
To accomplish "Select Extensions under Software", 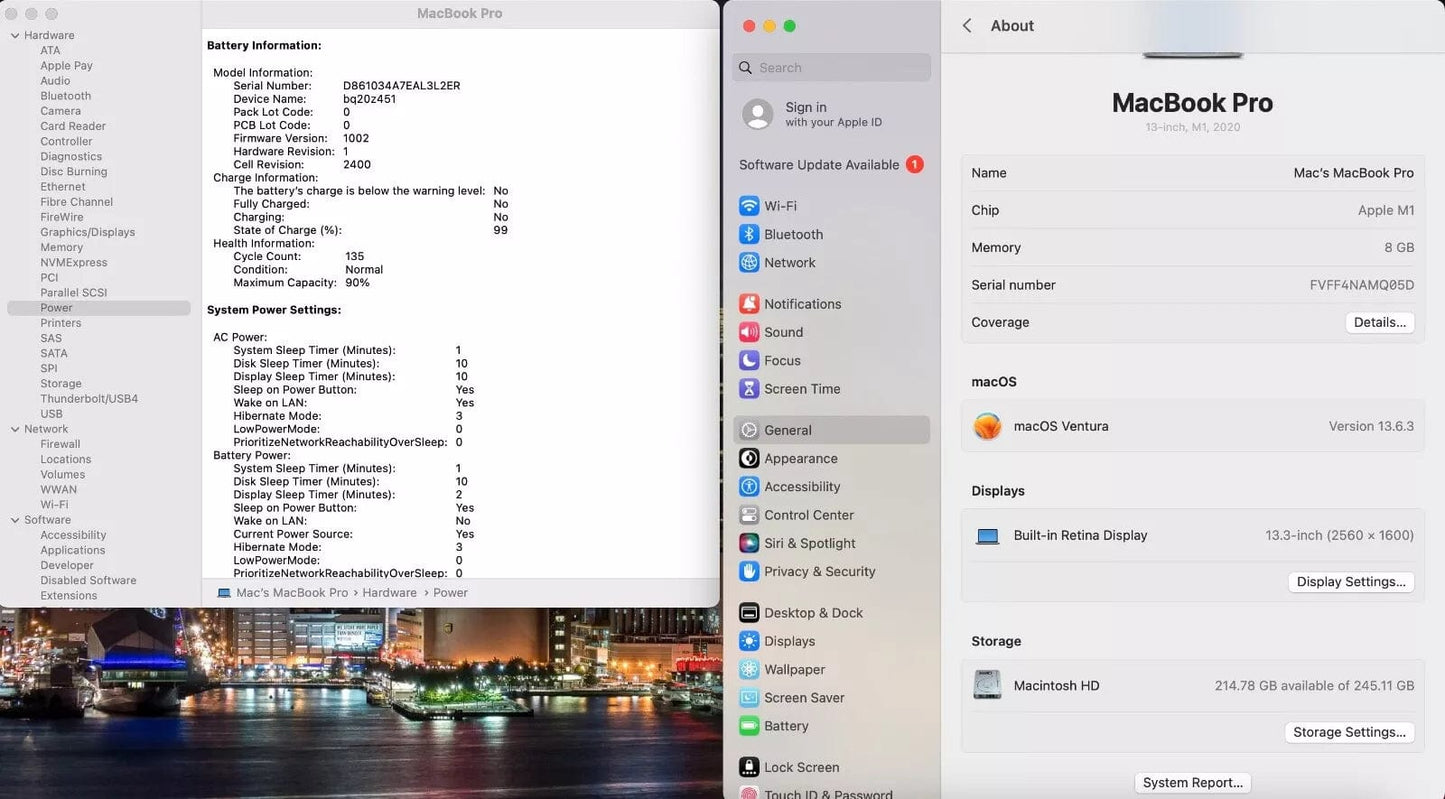I will 68,596.
